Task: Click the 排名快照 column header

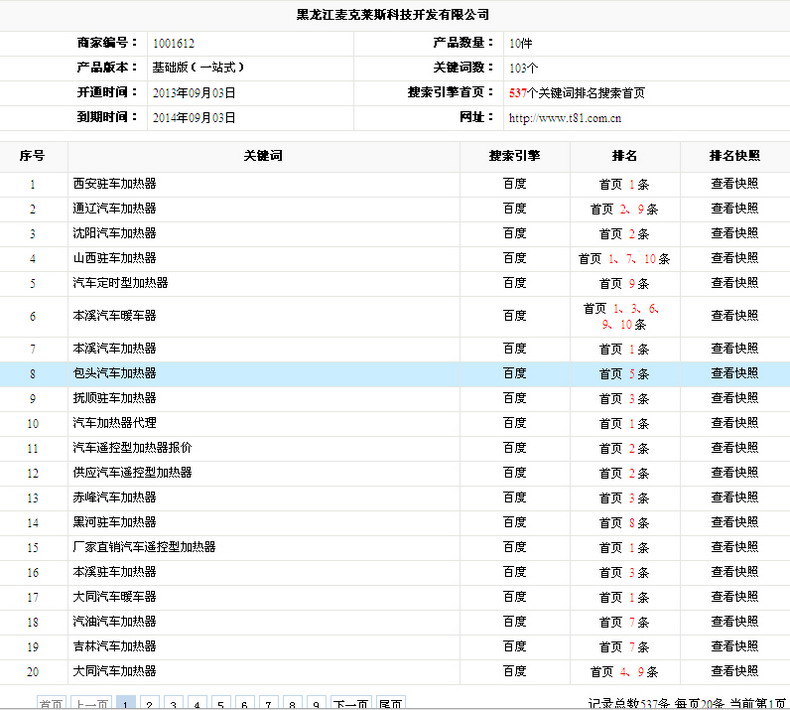Action: click(735, 156)
